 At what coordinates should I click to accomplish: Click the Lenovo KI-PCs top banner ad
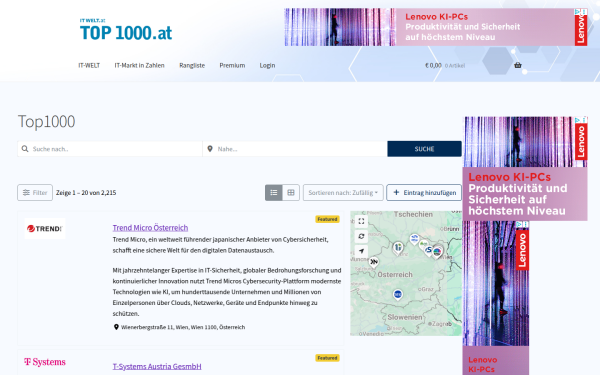[x=436, y=27]
